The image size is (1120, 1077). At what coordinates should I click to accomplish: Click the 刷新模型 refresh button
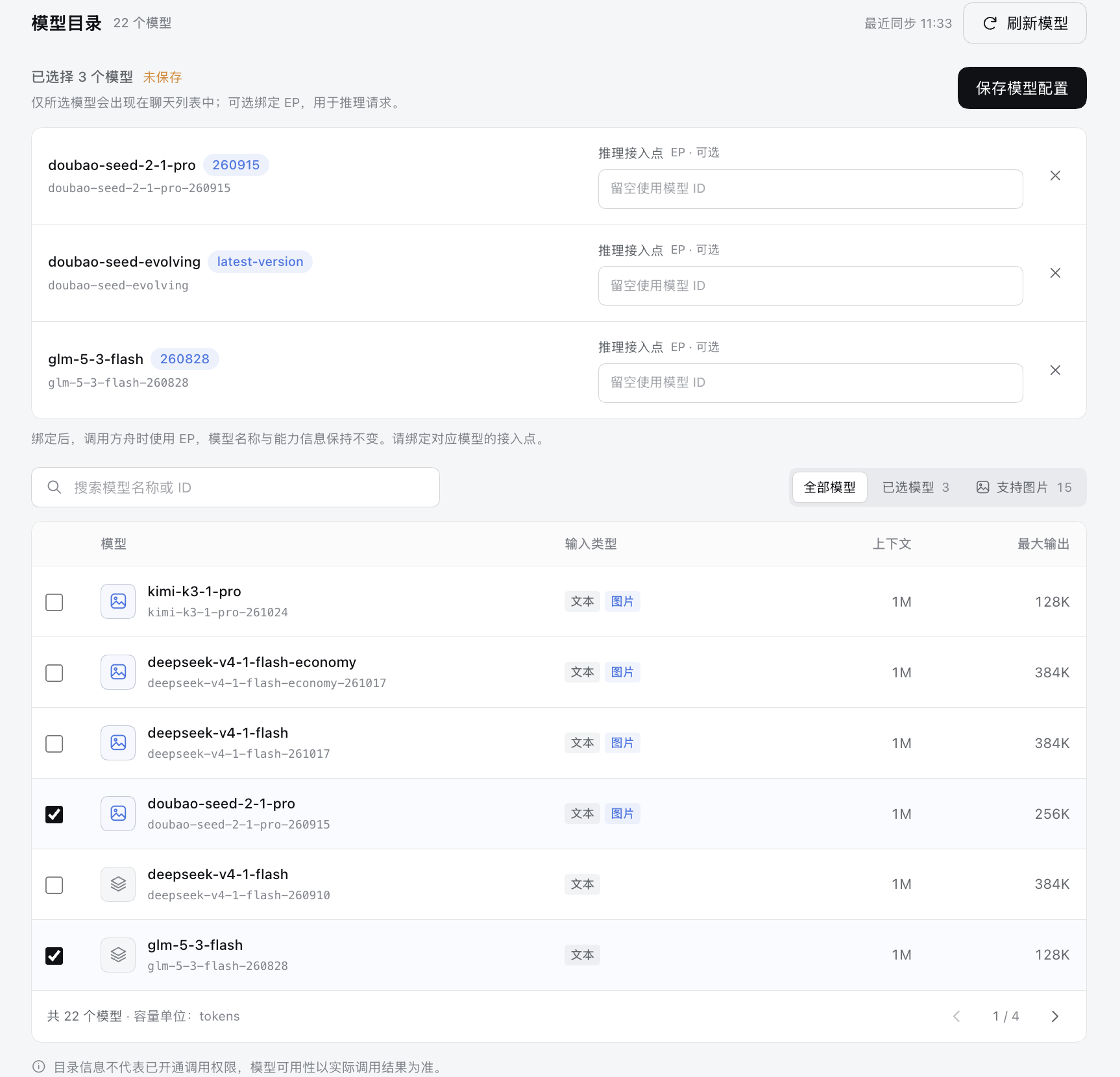tap(1025, 23)
